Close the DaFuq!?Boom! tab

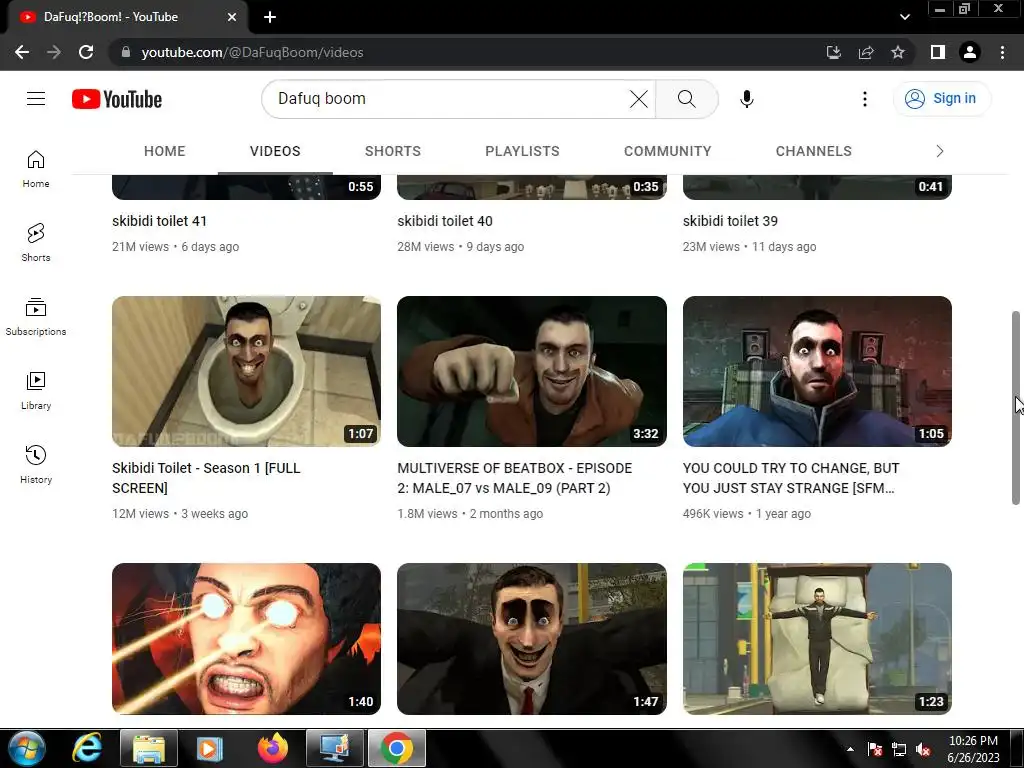[232, 17]
